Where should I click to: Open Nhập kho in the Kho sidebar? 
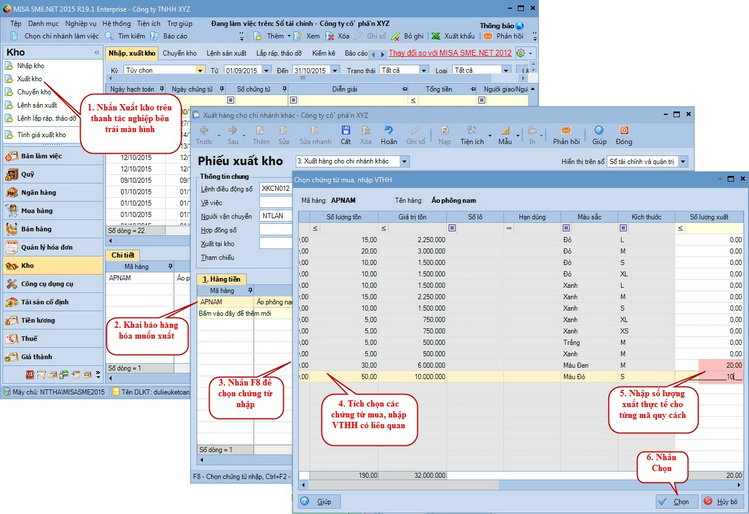point(31,65)
